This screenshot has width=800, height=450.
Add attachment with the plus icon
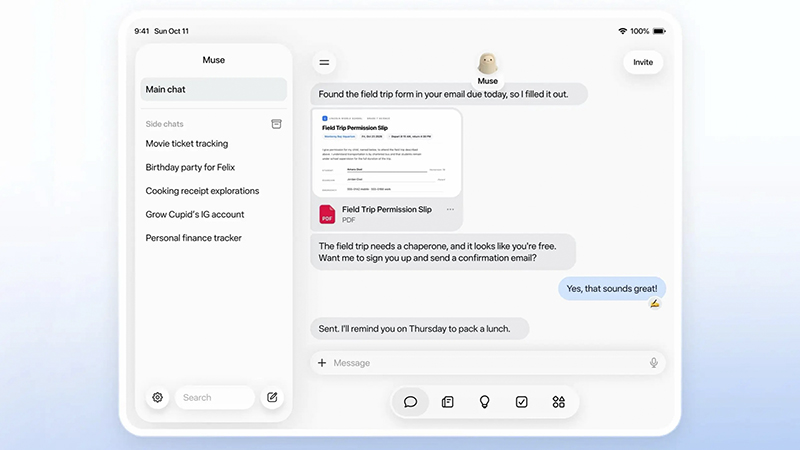click(322, 363)
